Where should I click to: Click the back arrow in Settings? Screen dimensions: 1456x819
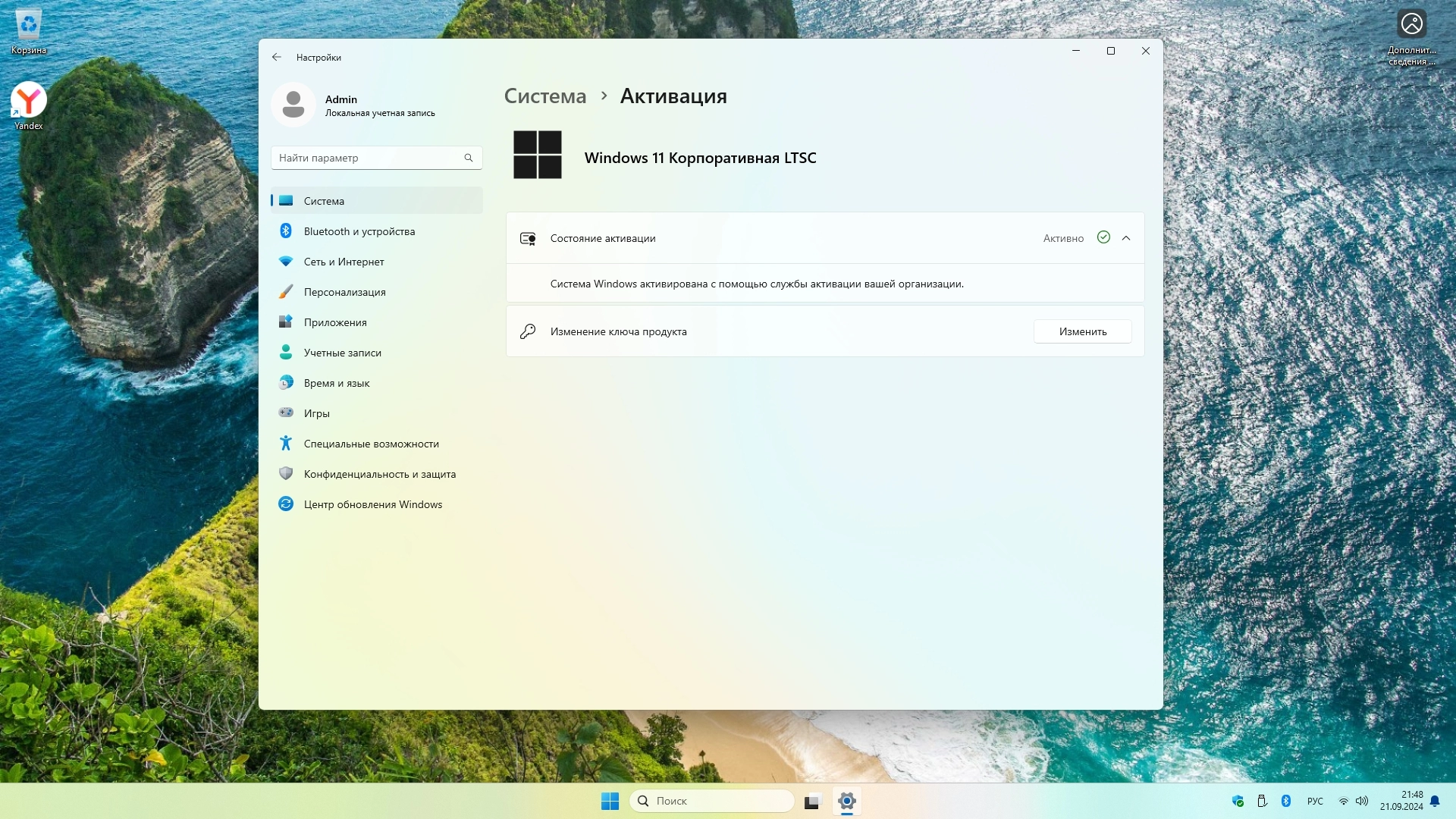click(x=277, y=57)
